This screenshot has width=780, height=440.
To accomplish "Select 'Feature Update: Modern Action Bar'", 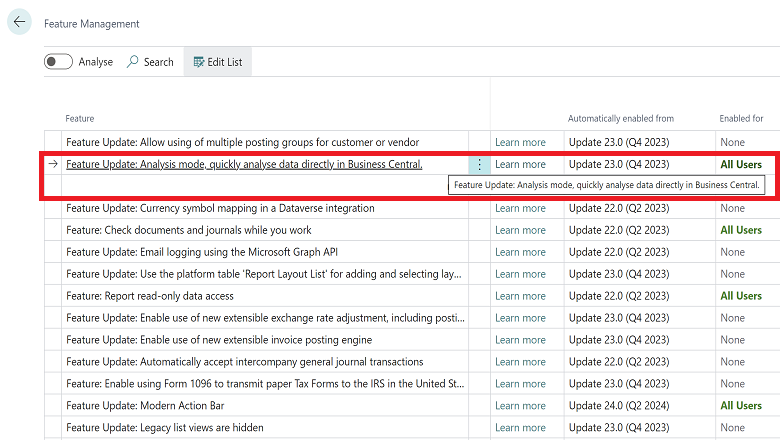I will tap(145, 406).
